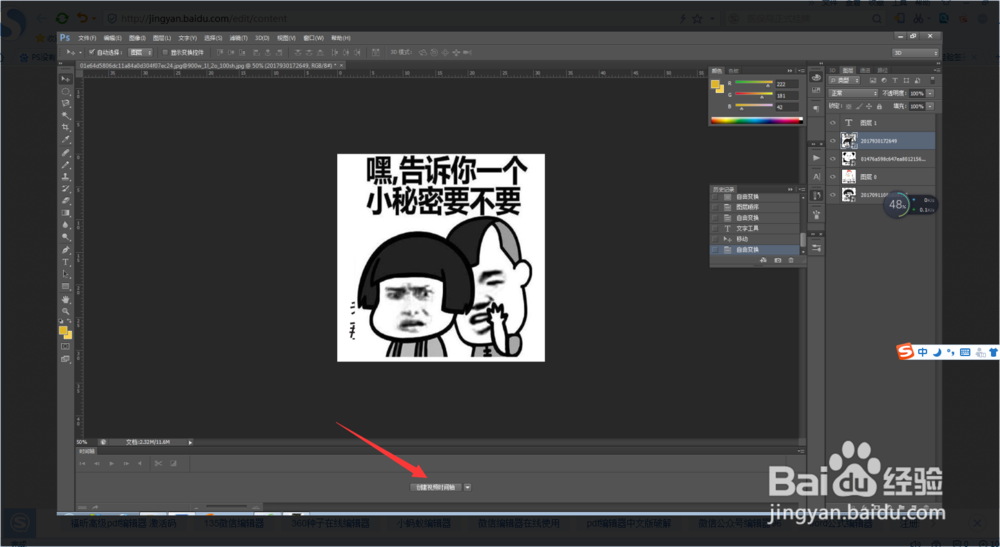Filter layers by text type icon

895,80
